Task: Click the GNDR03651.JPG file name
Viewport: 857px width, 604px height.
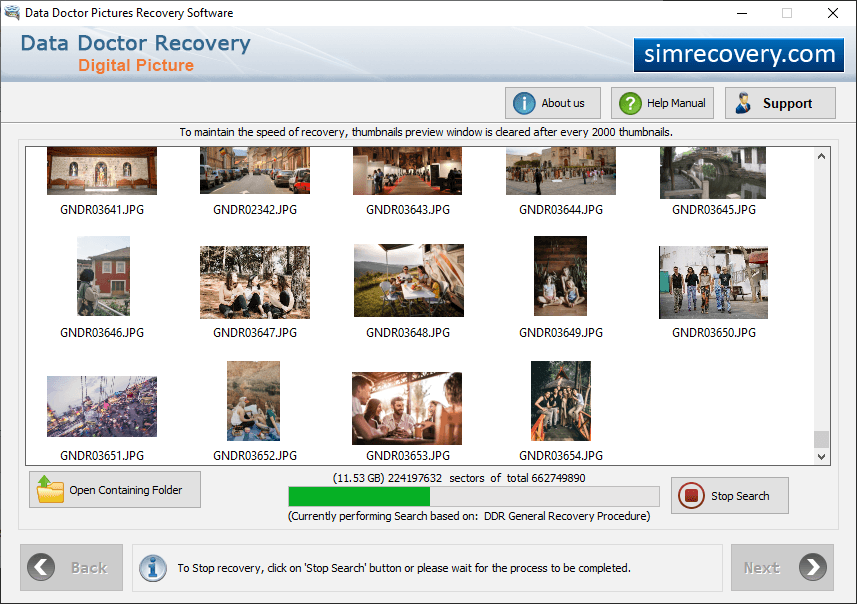Action: (x=102, y=456)
